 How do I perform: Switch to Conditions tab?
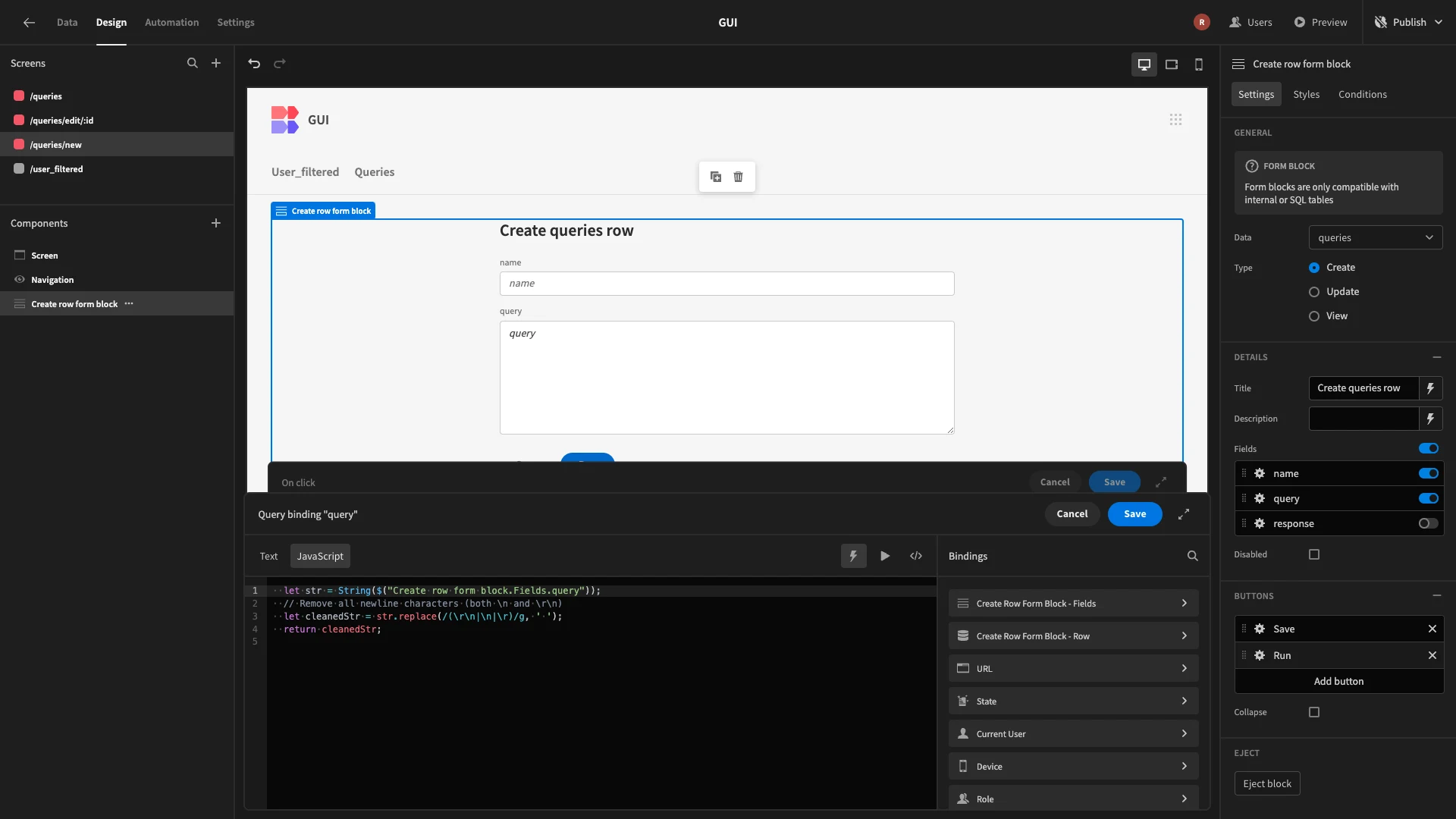tap(1362, 94)
